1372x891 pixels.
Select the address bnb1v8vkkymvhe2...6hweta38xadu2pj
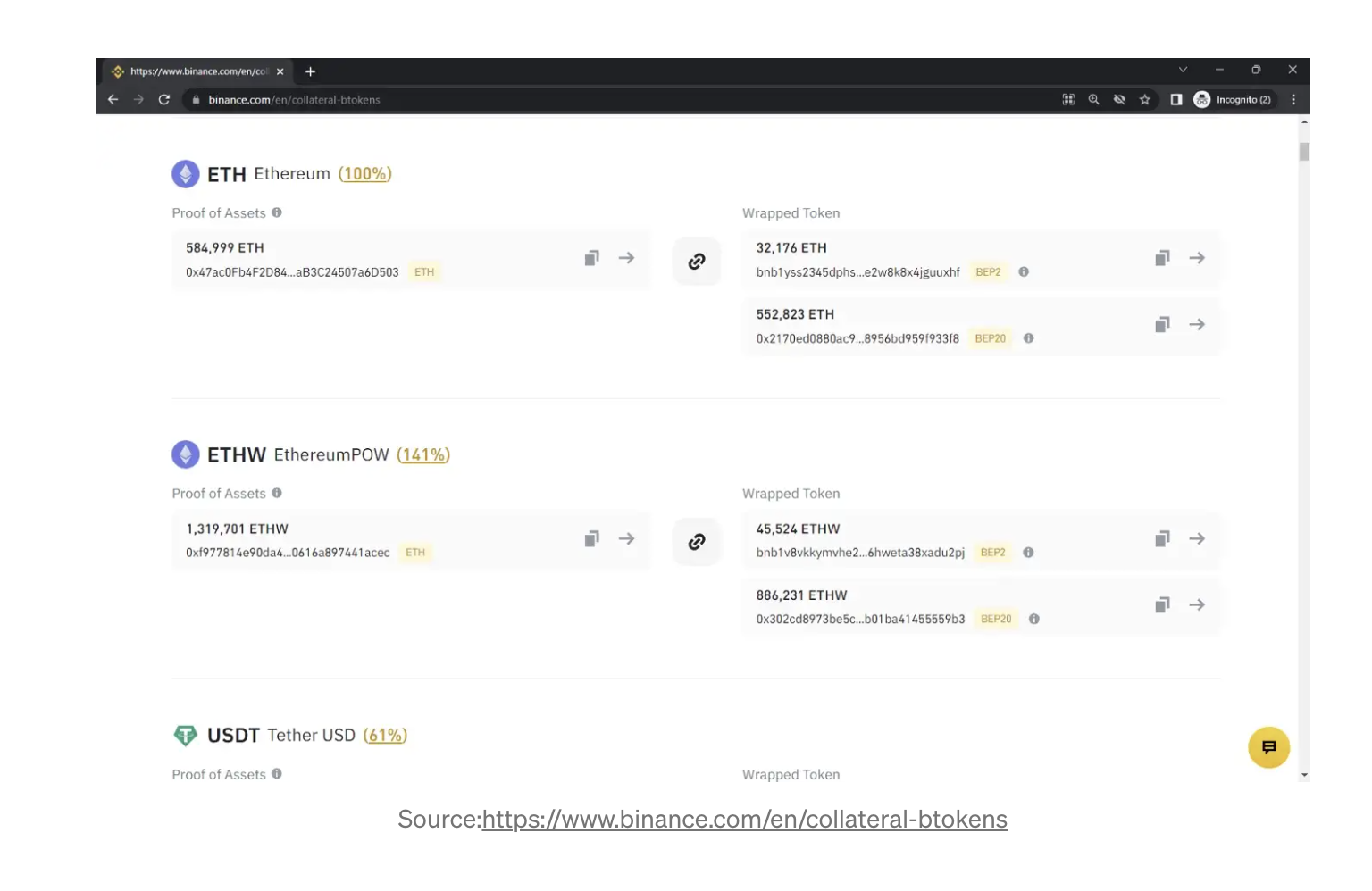(x=860, y=553)
